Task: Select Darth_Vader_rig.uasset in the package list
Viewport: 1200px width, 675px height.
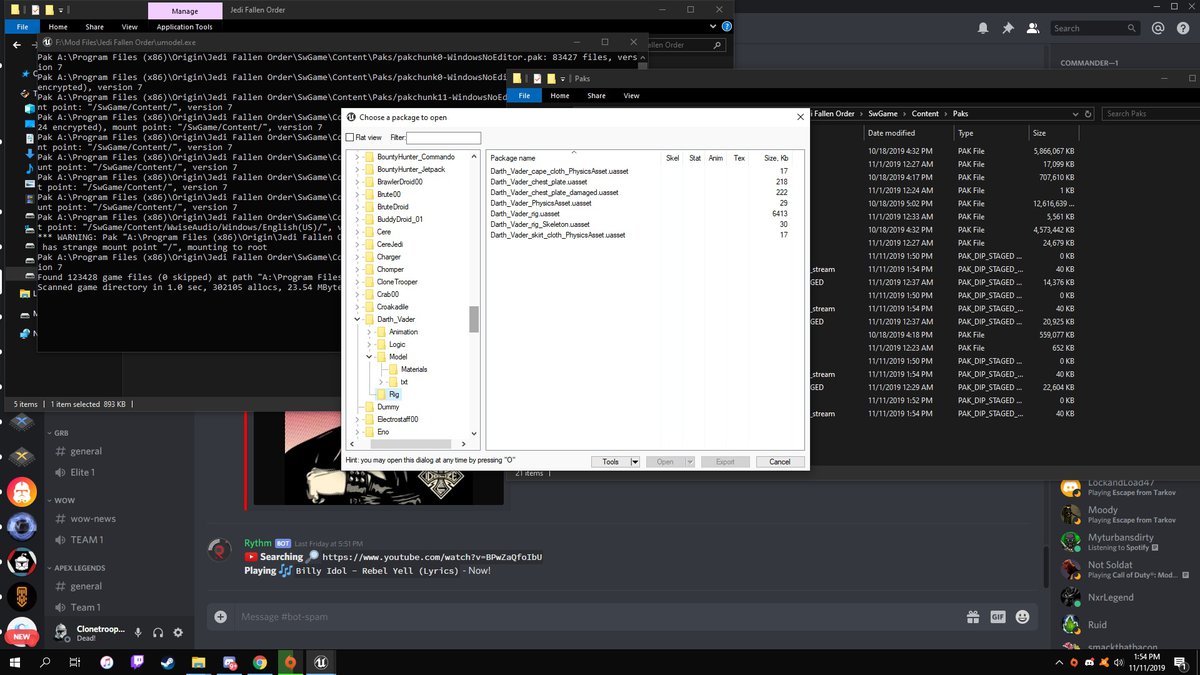Action: point(525,214)
